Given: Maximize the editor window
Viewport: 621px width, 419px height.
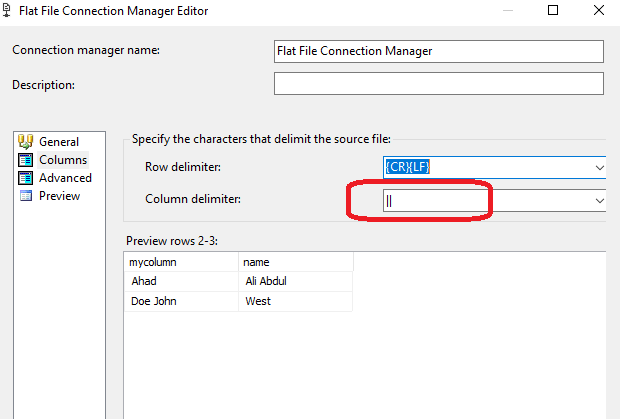Looking at the screenshot, I should [x=553, y=10].
